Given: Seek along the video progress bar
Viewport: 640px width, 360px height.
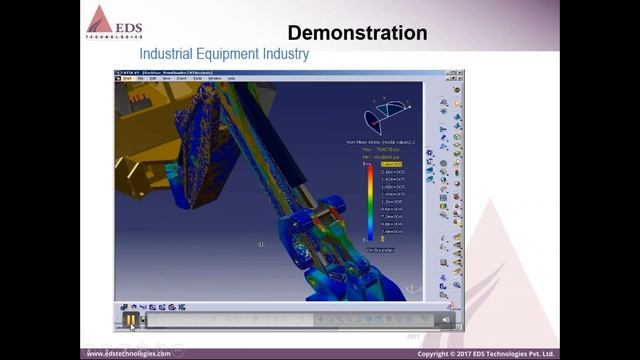Looking at the screenshot, I should pyautogui.click(x=290, y=320).
